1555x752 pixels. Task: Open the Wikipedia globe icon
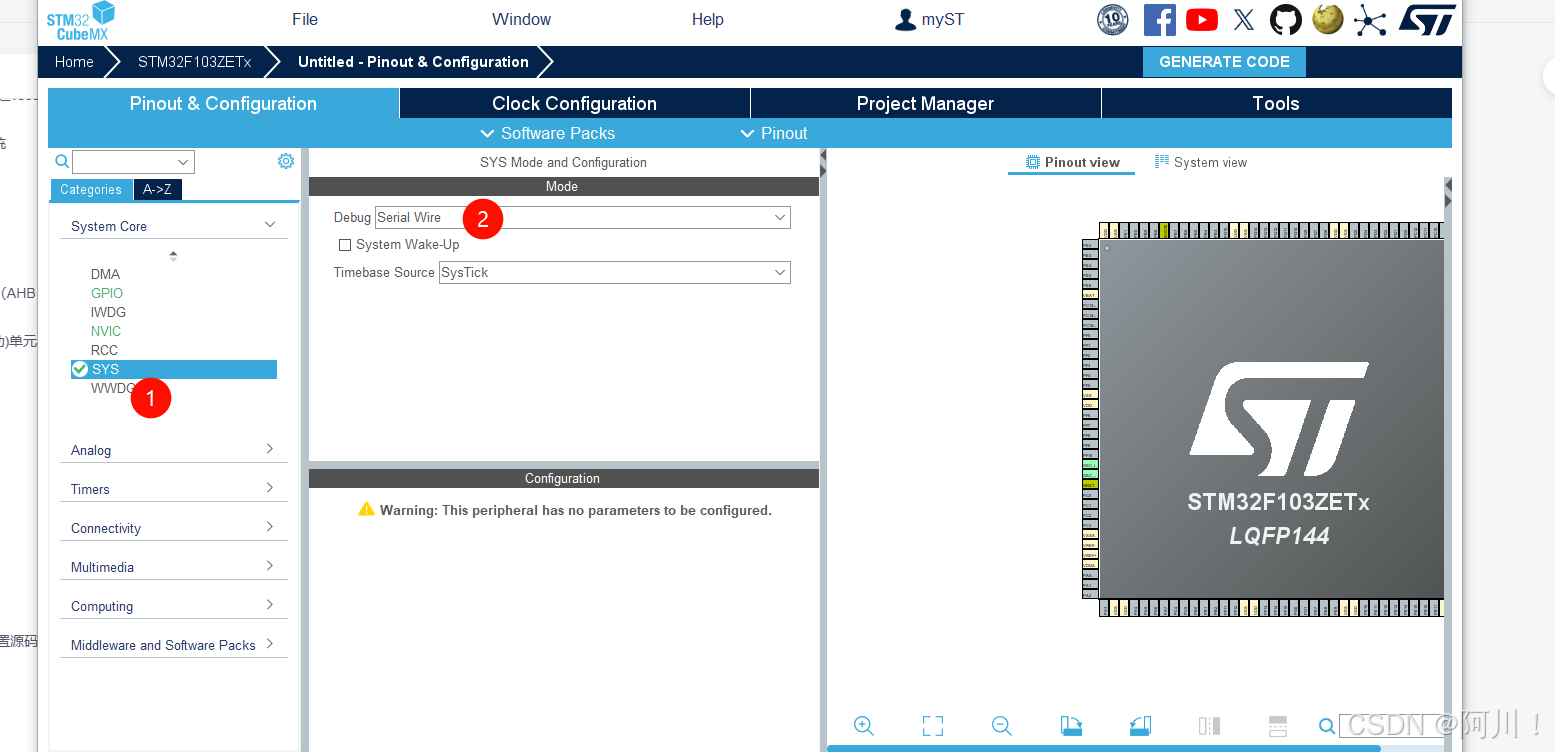point(1328,19)
